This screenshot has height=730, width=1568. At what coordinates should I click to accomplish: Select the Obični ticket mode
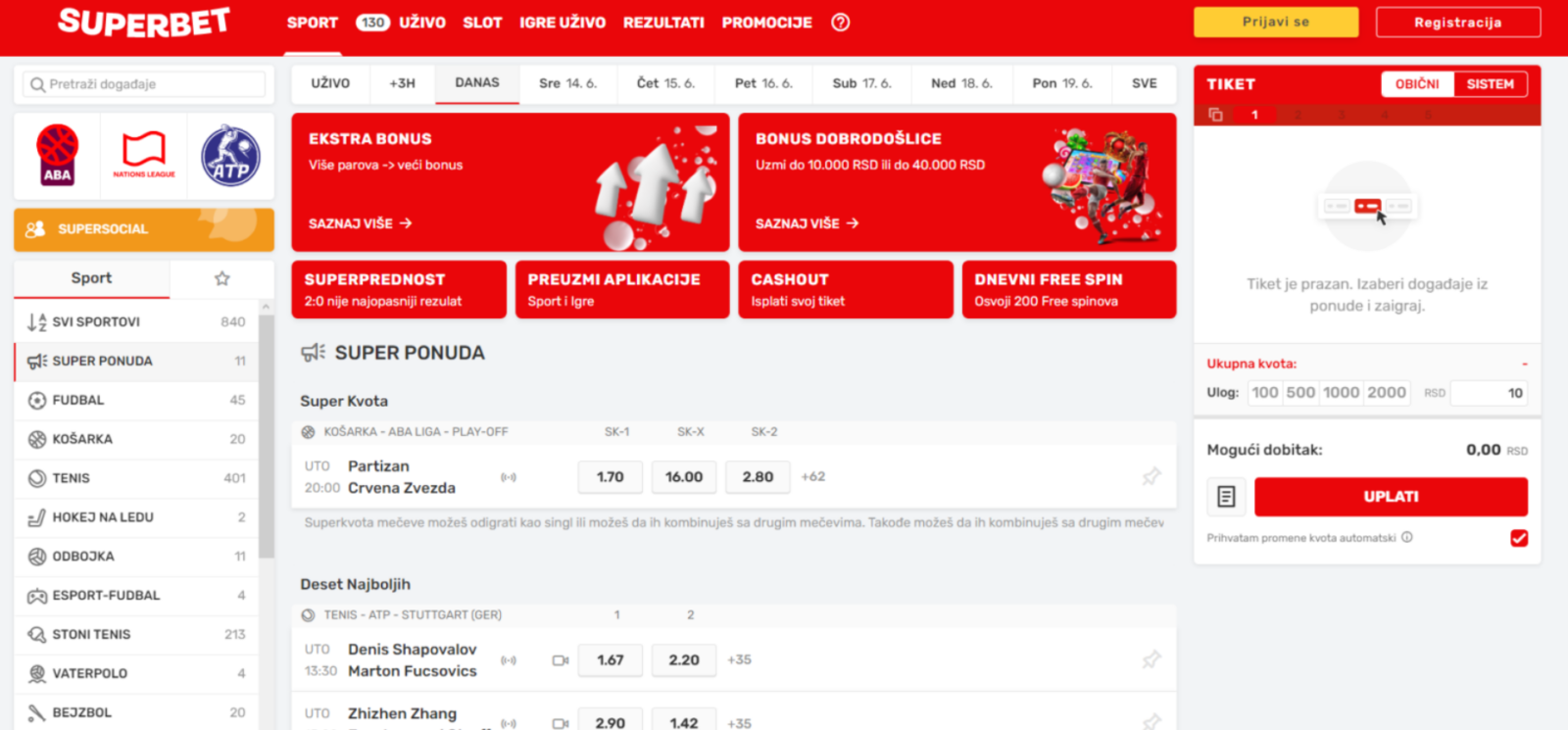[x=1417, y=84]
